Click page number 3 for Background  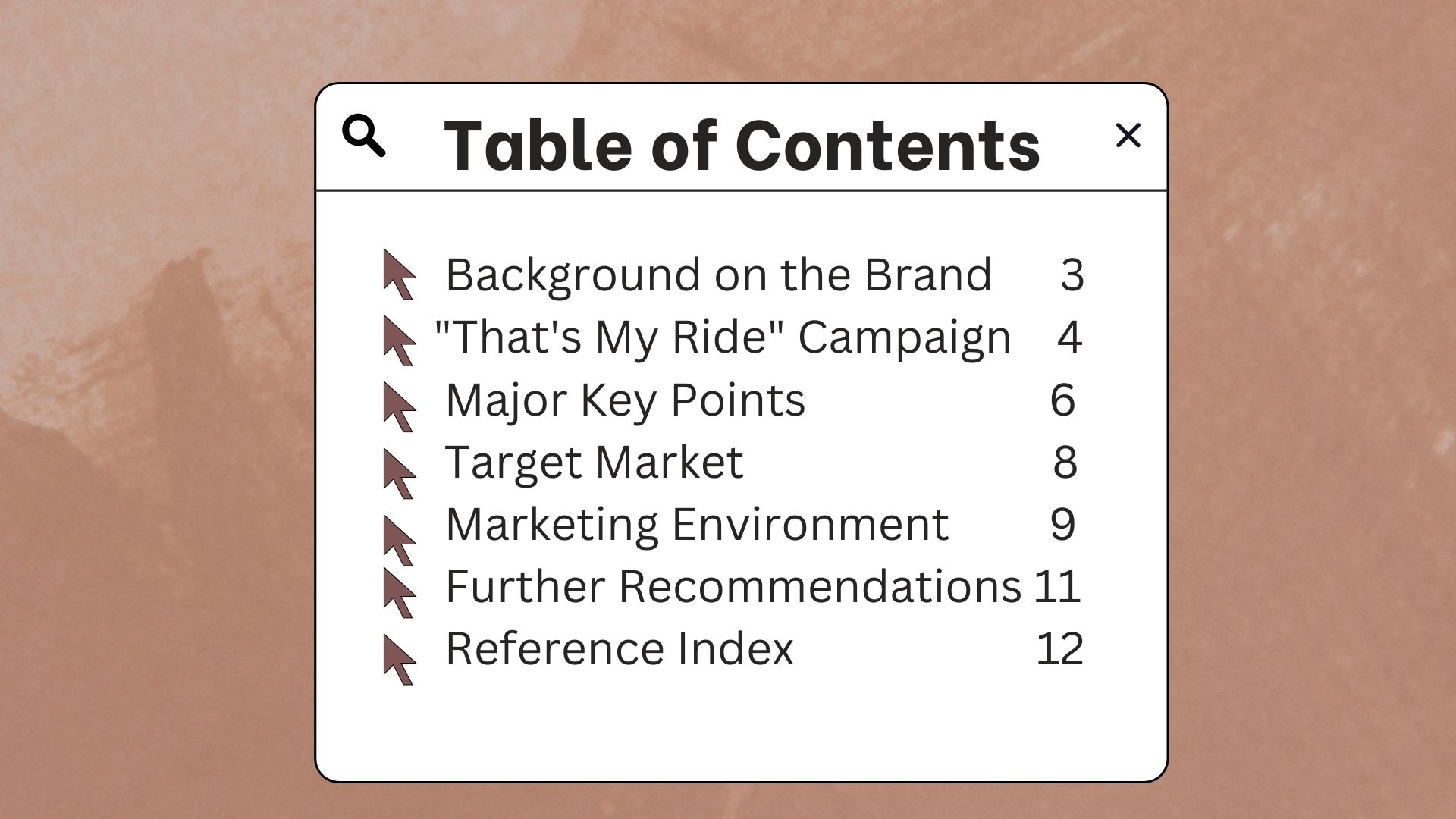[x=1072, y=275]
